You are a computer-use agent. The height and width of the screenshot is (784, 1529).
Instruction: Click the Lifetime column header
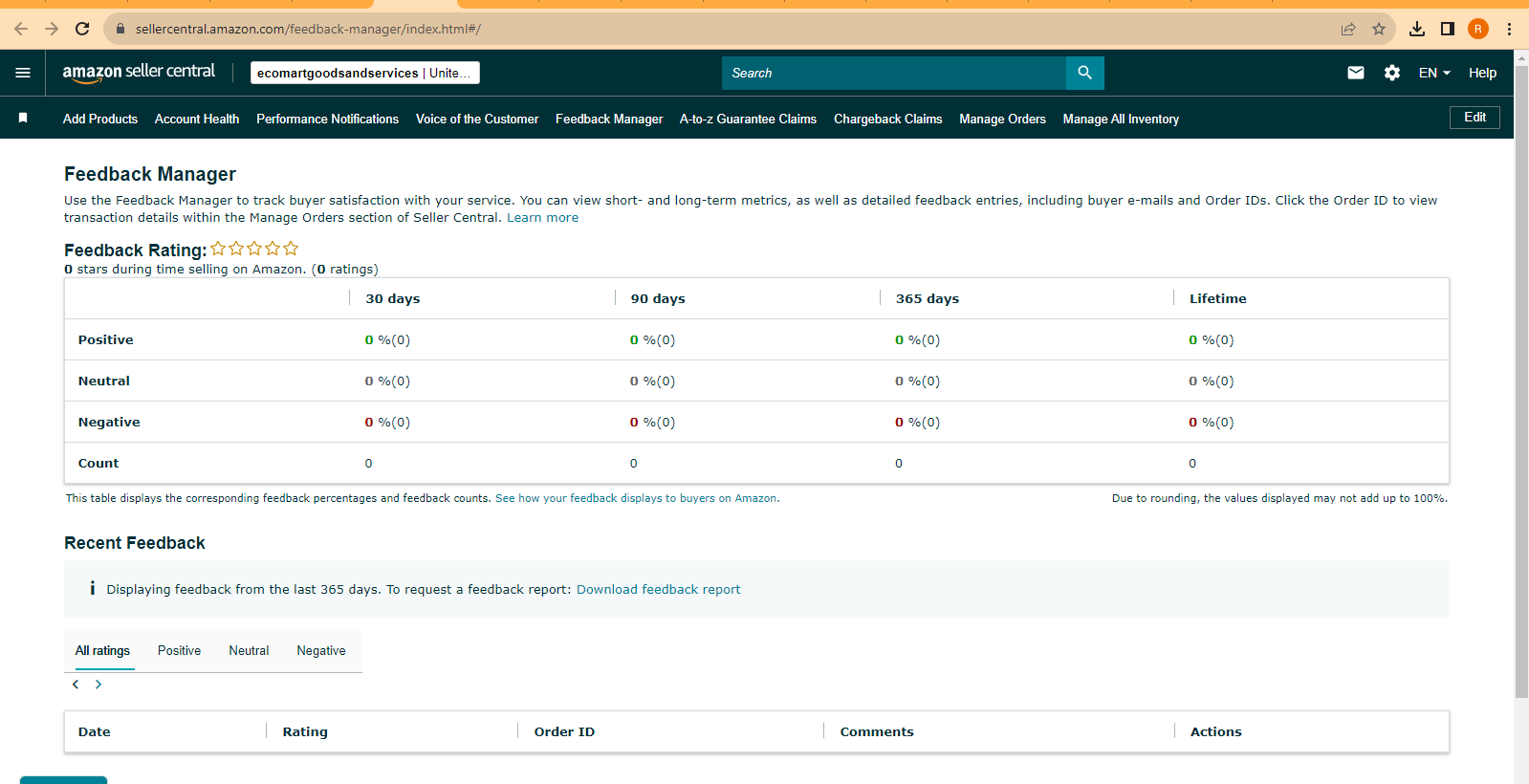[1218, 298]
